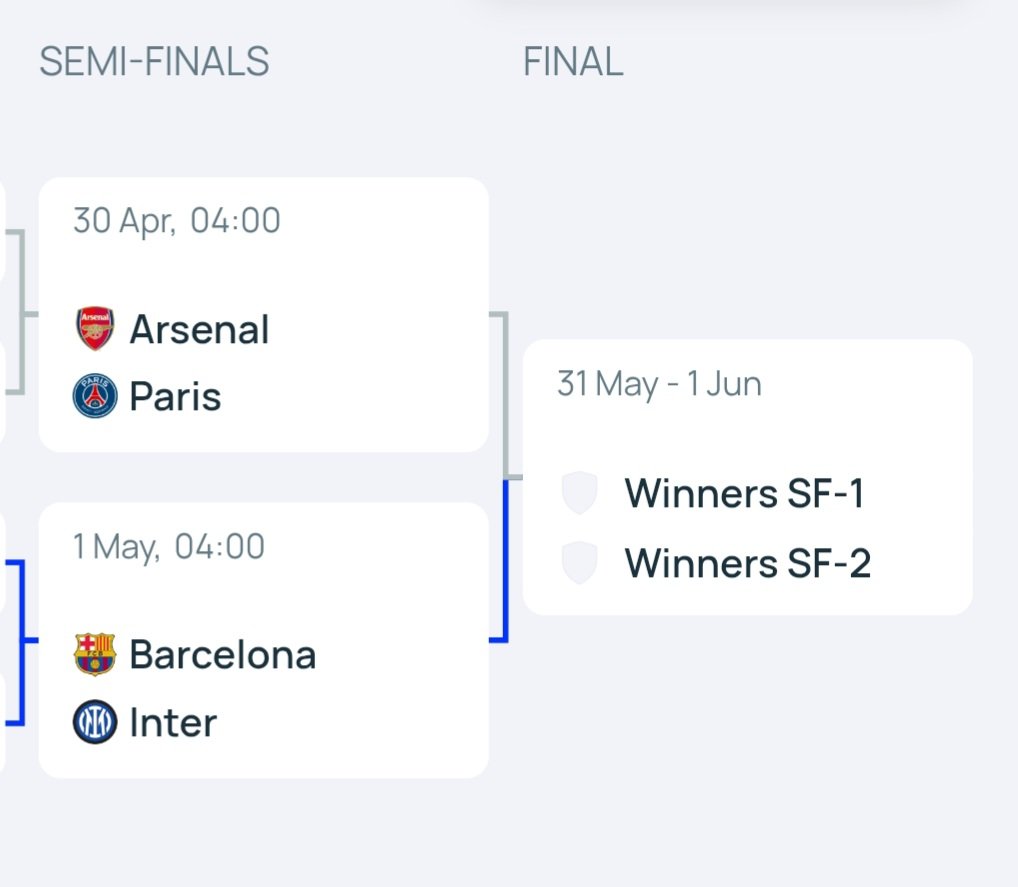1018x887 pixels.
Task: Click the Paris Saint-Germain crest
Action: 95,395
